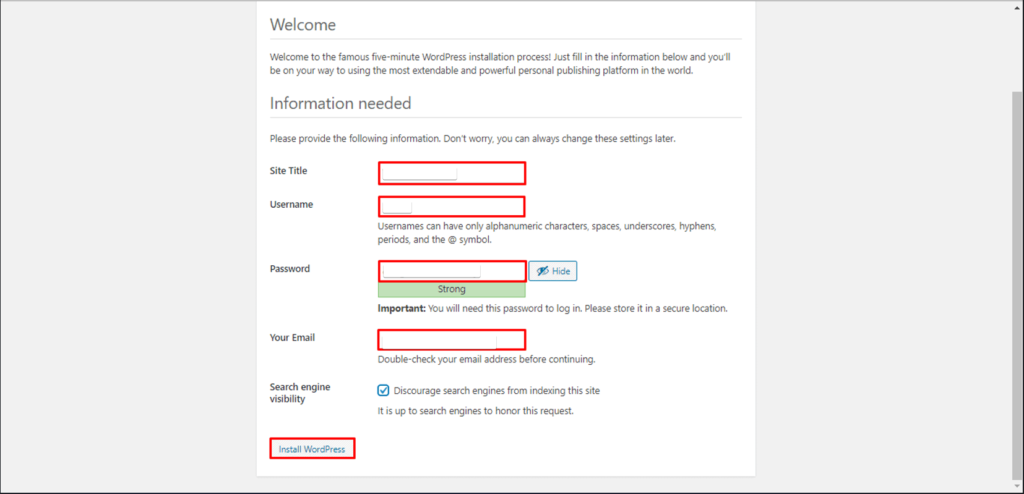Click the Password field label
1024x494 pixels.
(x=290, y=269)
